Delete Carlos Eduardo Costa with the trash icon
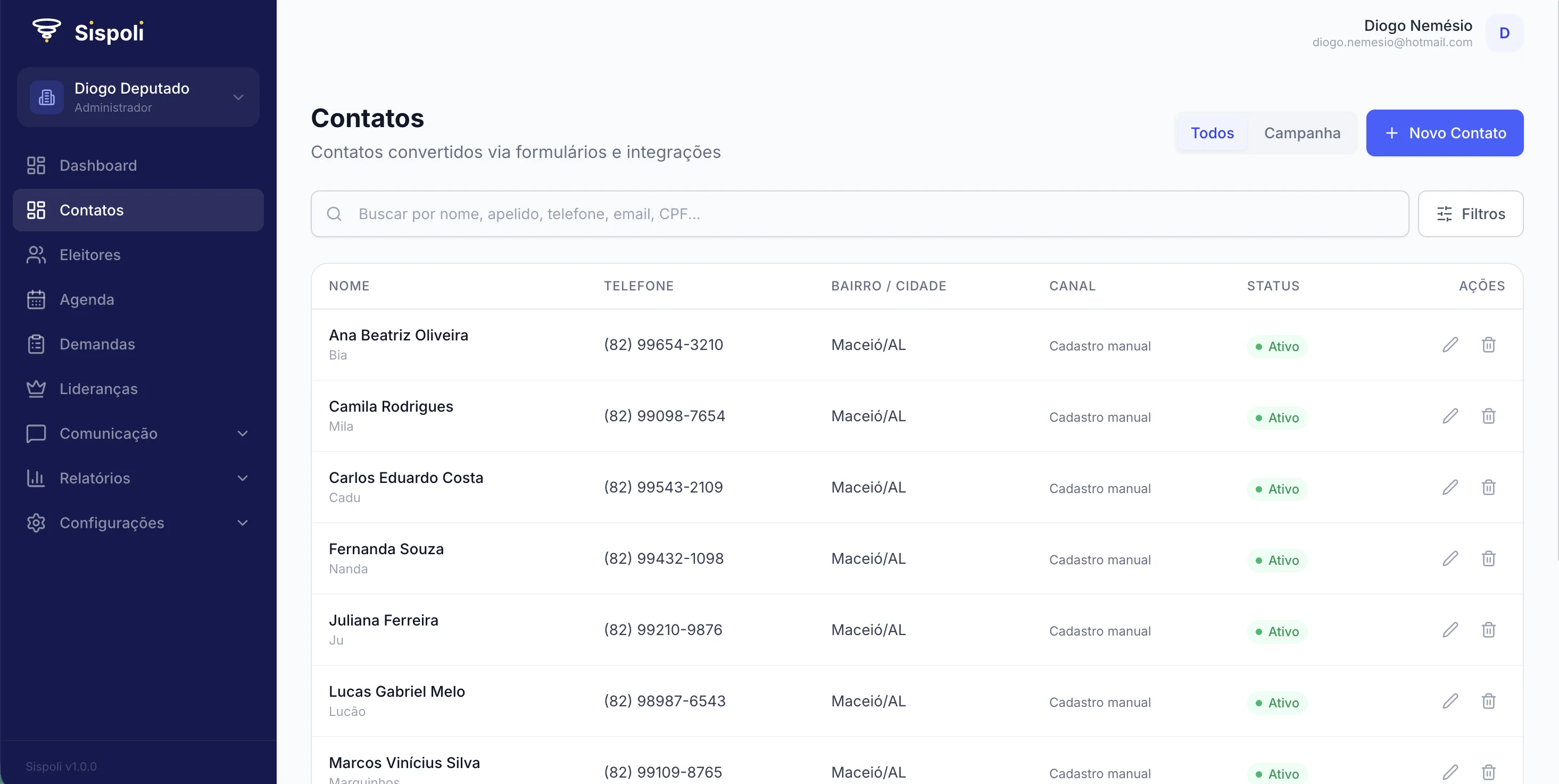 point(1488,488)
